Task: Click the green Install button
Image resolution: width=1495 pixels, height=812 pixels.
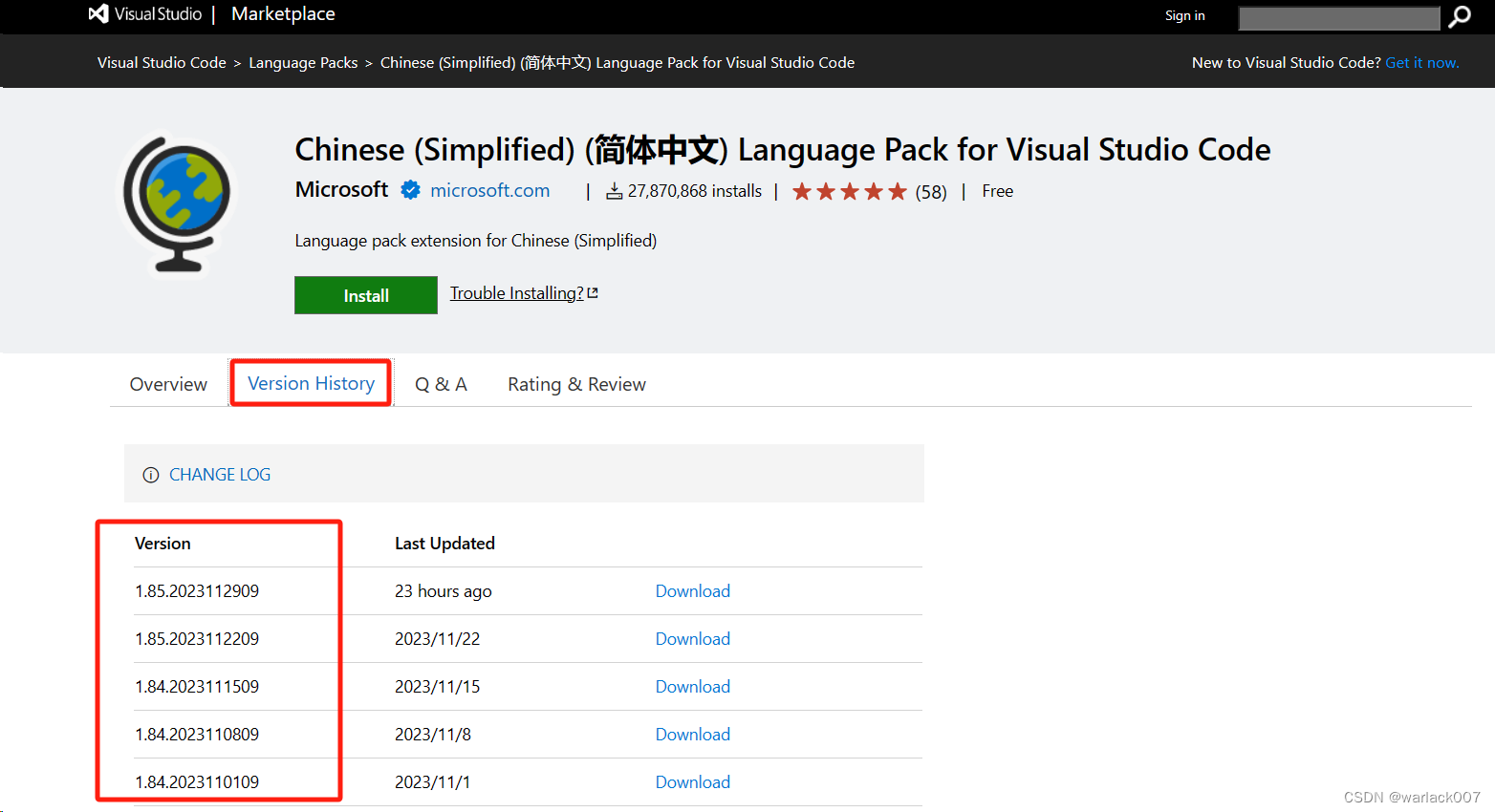Action: point(366,295)
